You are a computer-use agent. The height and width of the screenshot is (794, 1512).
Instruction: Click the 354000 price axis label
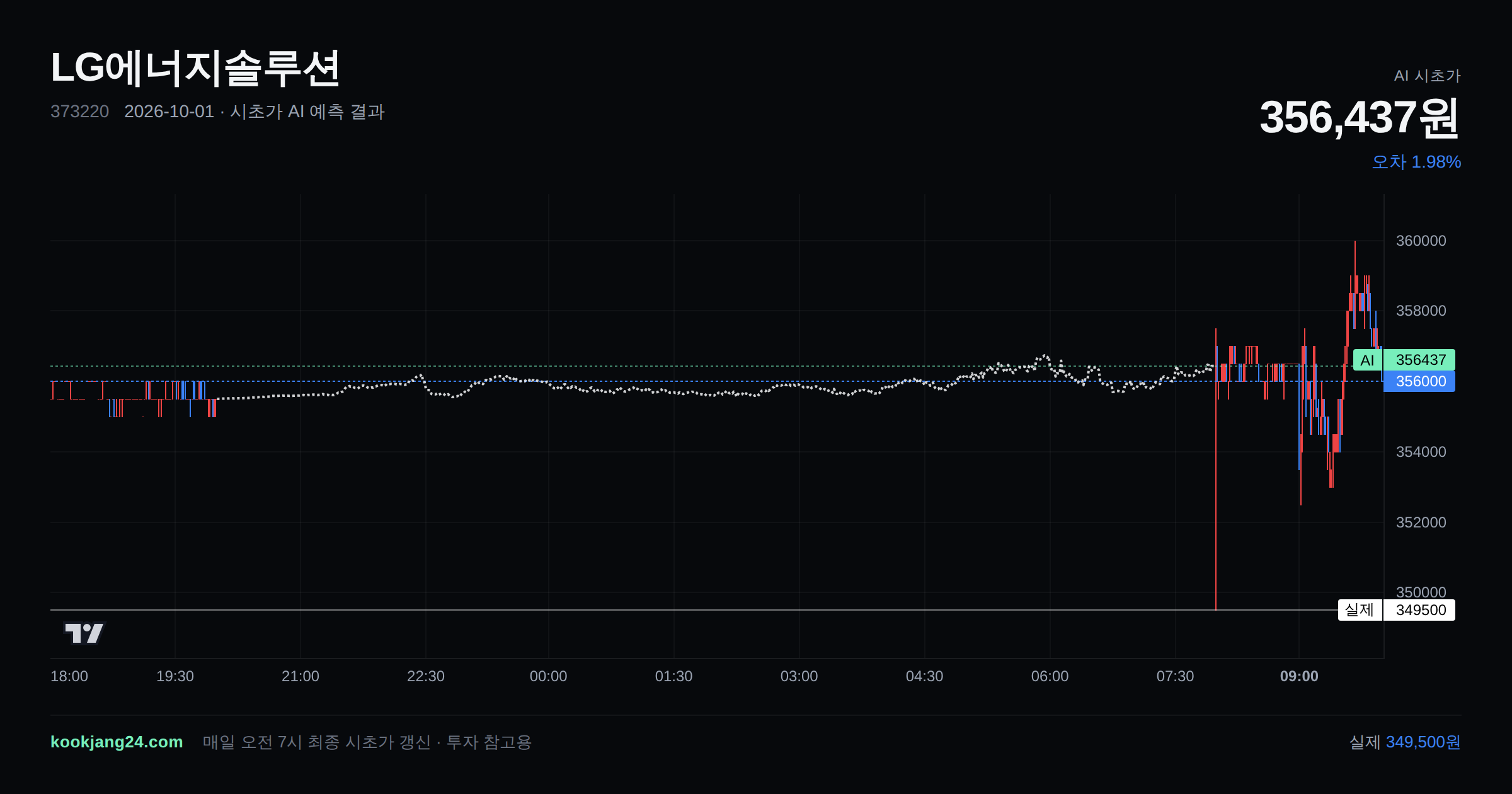coord(1421,452)
